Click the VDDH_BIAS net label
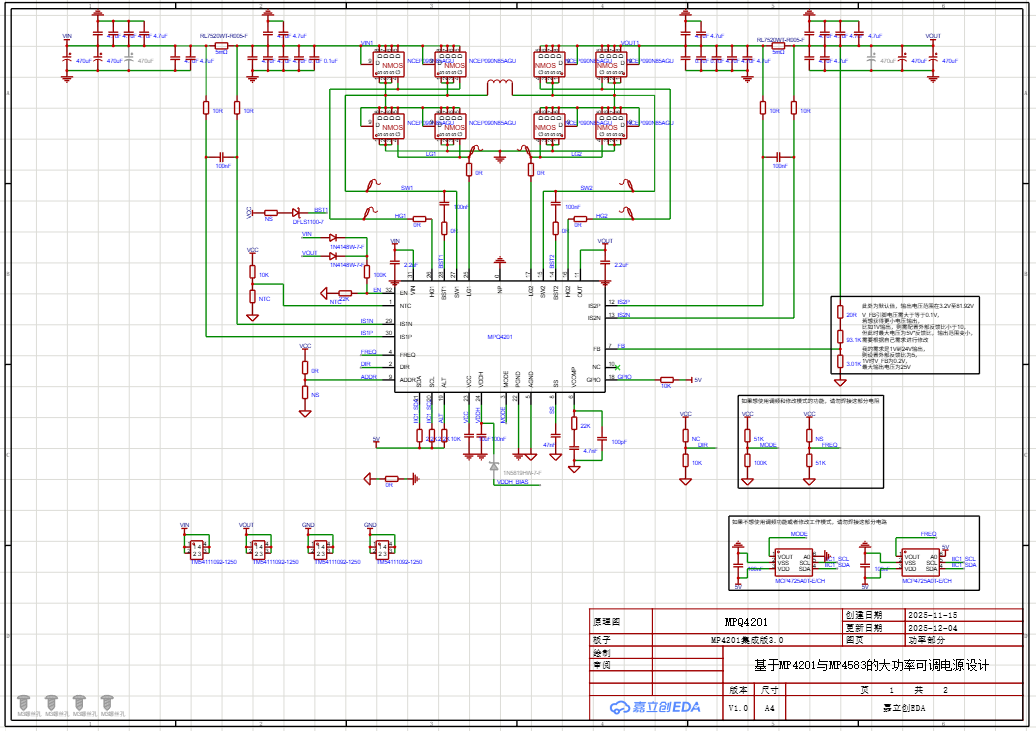This screenshot has height=731, width=1036. pyautogui.click(x=513, y=481)
